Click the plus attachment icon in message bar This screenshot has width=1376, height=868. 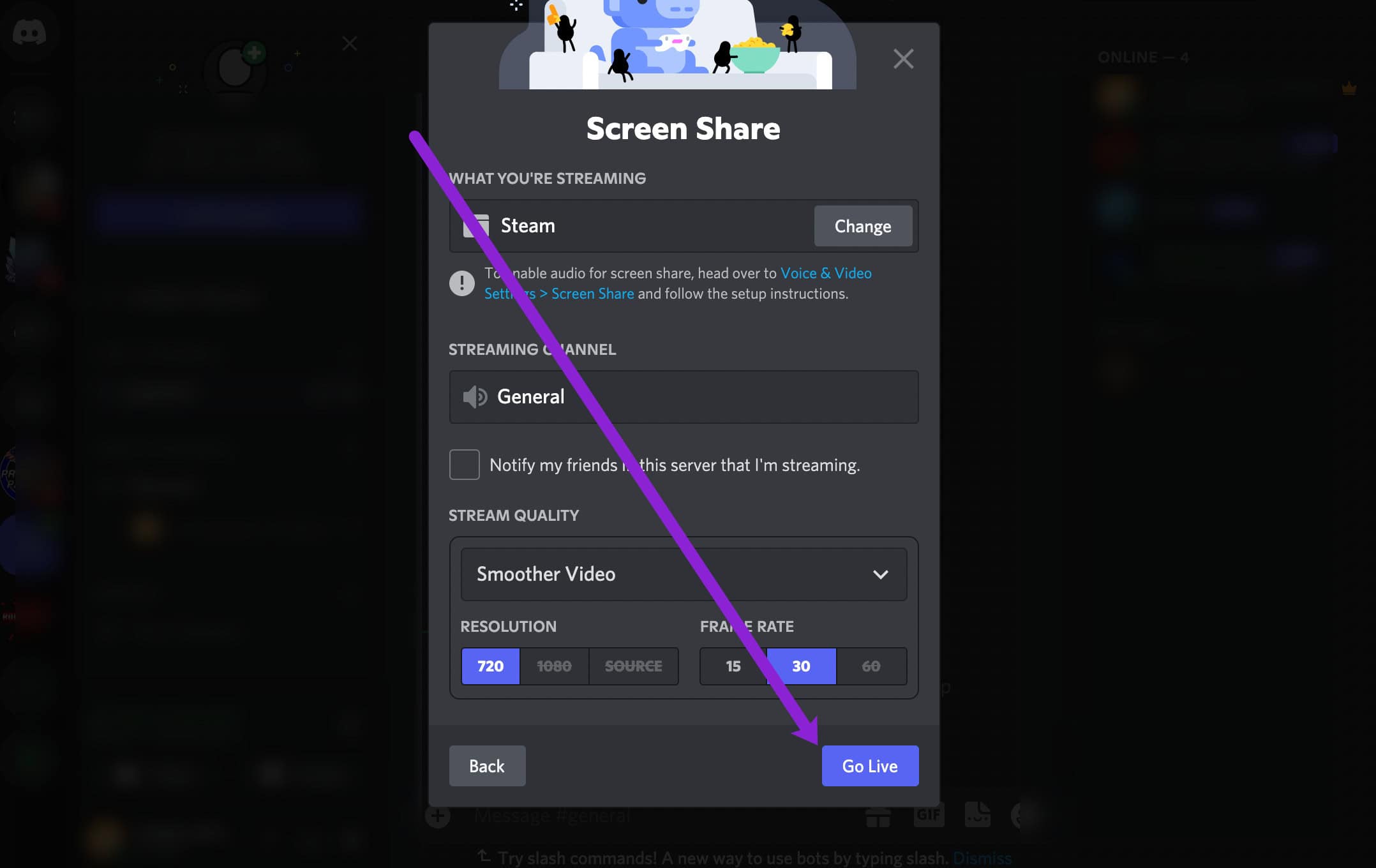pyautogui.click(x=437, y=815)
